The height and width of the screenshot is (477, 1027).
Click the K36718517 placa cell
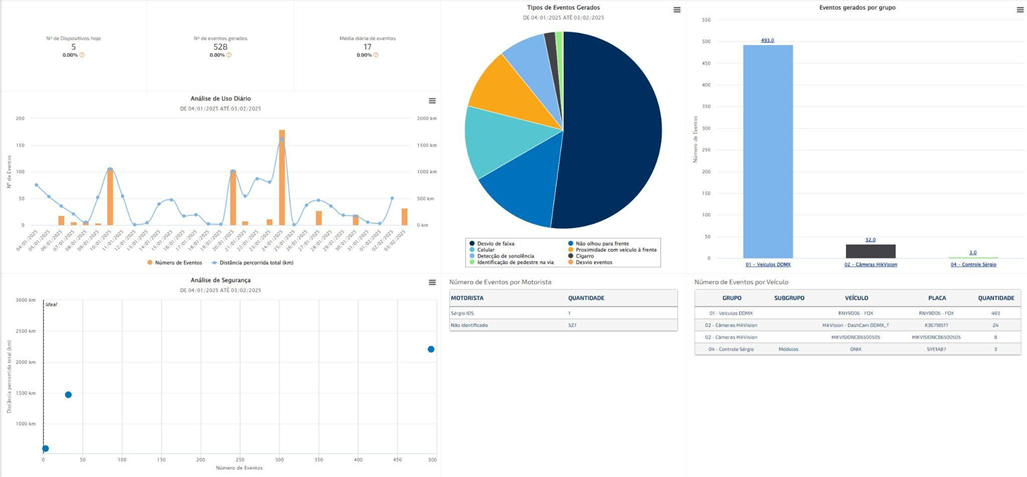pyautogui.click(x=937, y=325)
